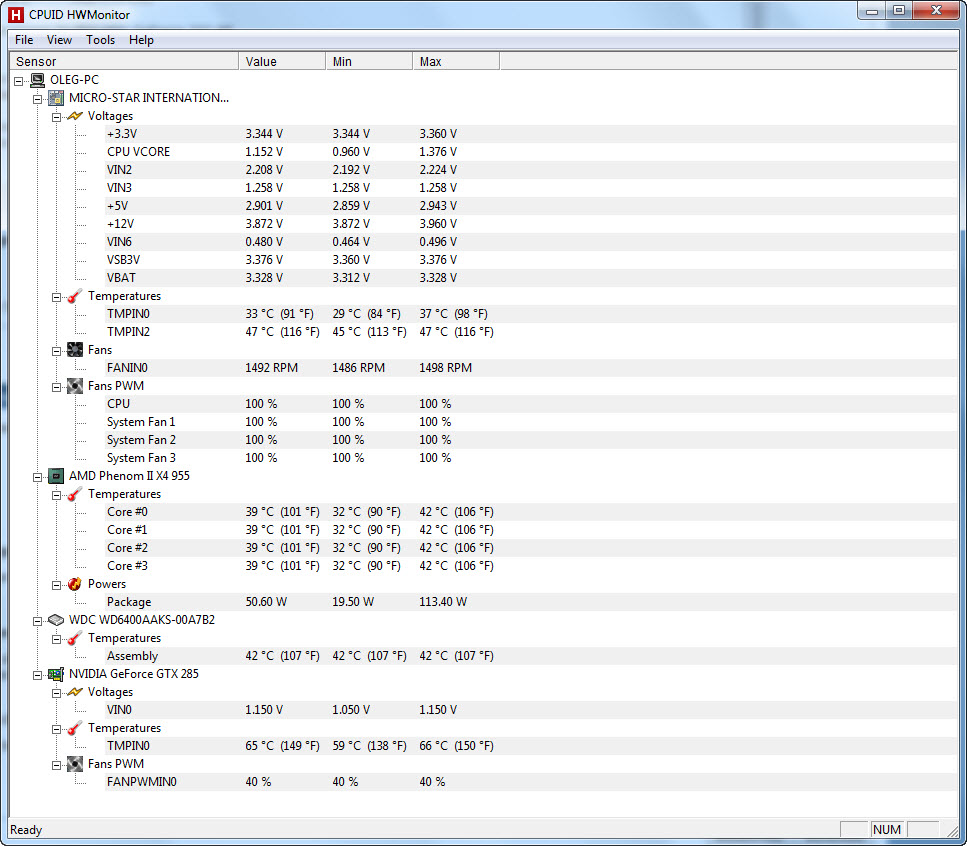This screenshot has width=967, height=846.
Task: Select the Core #3 row
Action: [x=531, y=566]
